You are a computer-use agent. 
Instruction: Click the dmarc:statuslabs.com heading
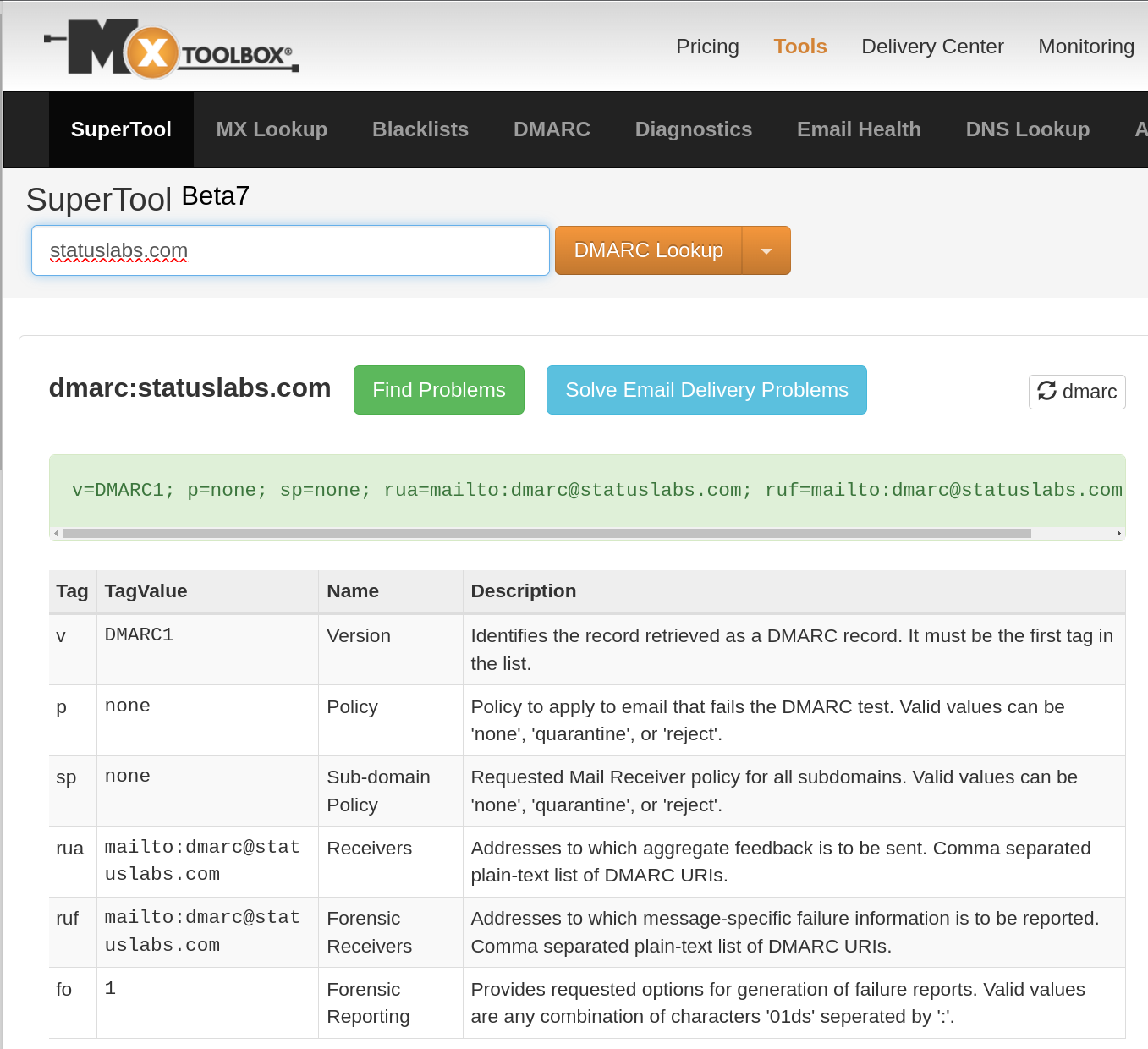pos(190,388)
